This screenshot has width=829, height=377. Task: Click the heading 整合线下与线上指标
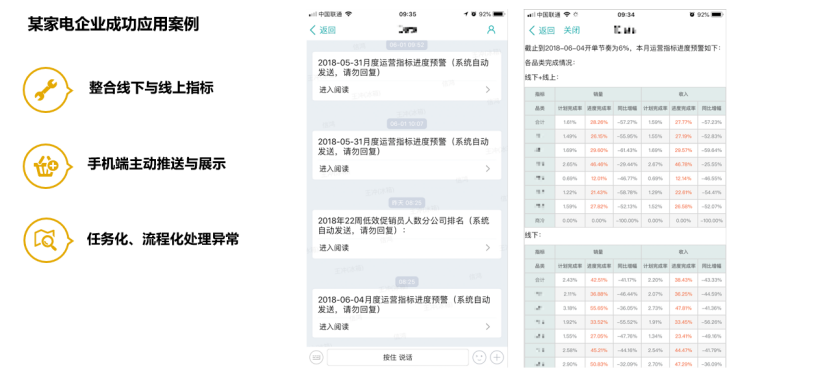pyautogui.click(x=151, y=88)
